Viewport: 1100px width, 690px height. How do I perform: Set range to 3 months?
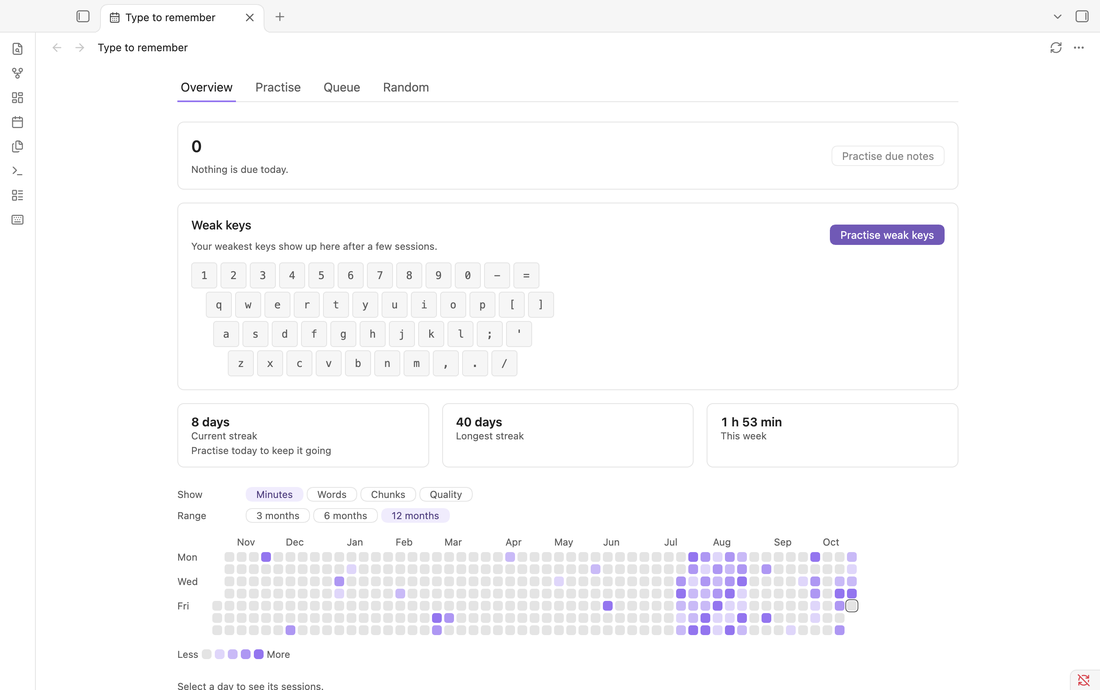278,515
